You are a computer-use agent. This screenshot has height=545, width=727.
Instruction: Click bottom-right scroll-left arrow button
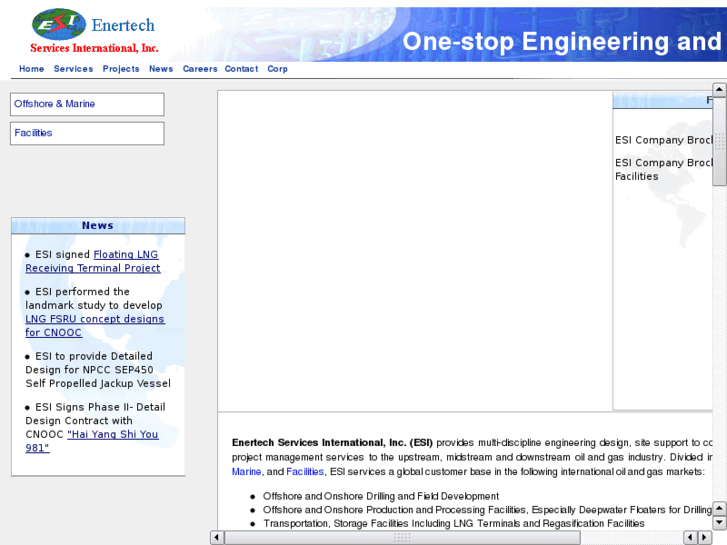[x=691, y=538]
